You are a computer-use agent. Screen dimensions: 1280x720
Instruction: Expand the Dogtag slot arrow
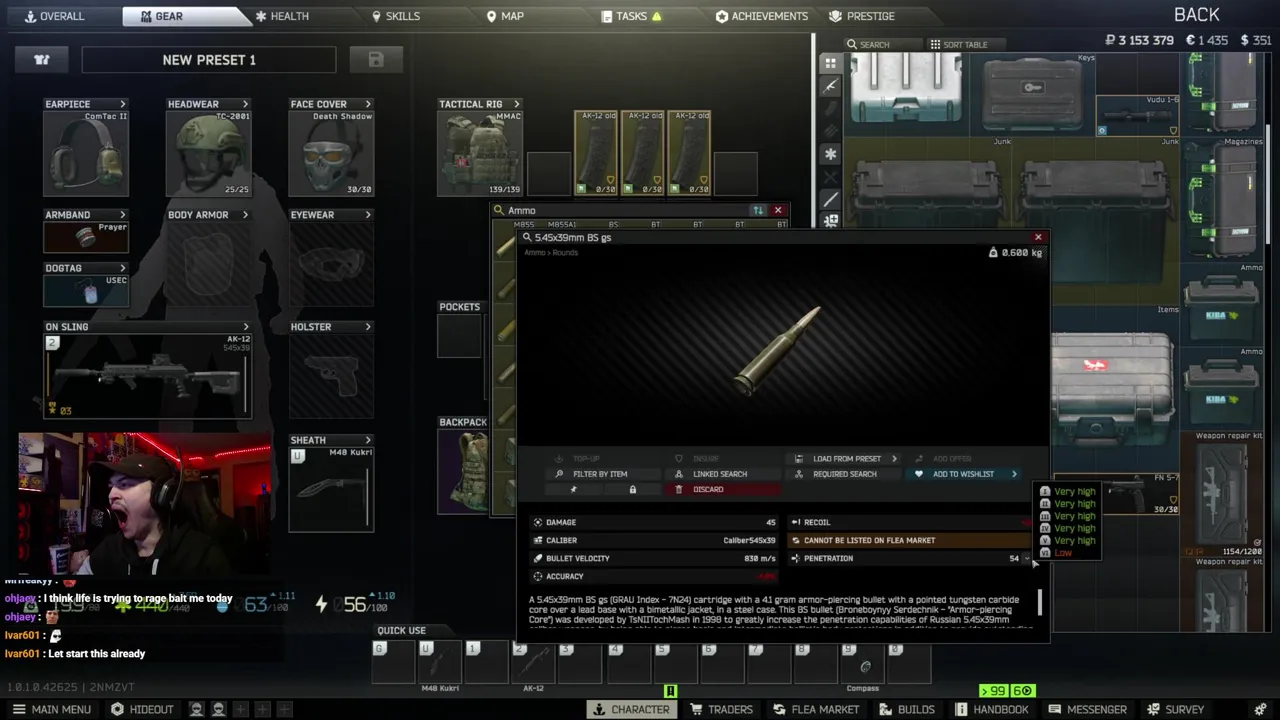pos(123,268)
